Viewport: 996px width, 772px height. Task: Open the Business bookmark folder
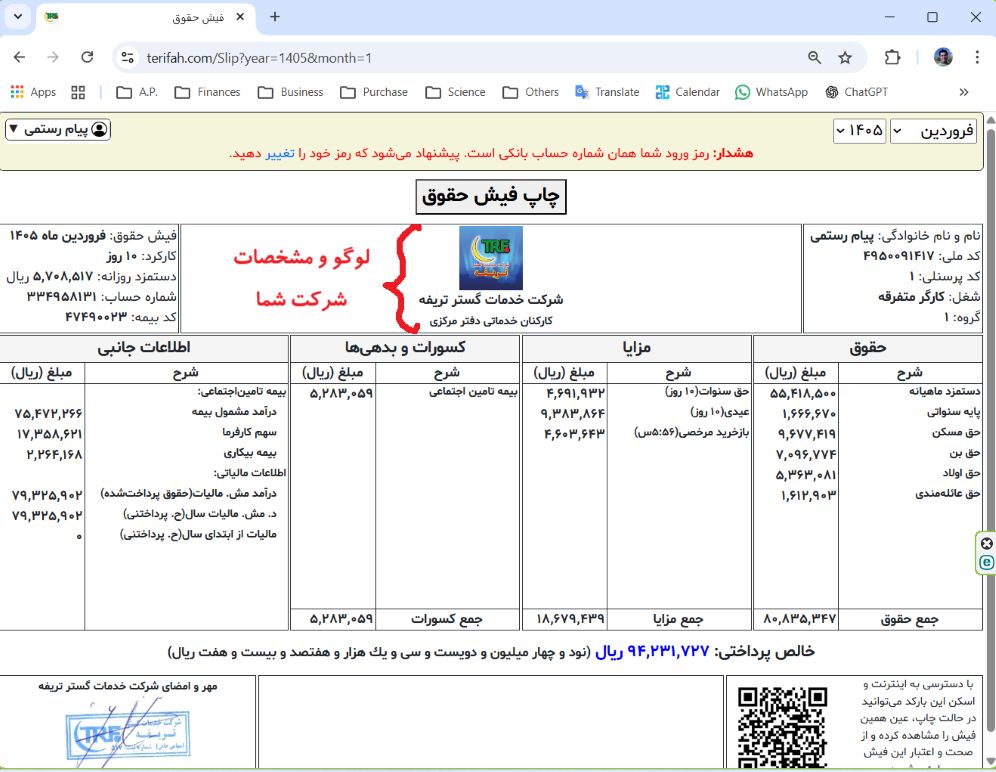click(290, 92)
